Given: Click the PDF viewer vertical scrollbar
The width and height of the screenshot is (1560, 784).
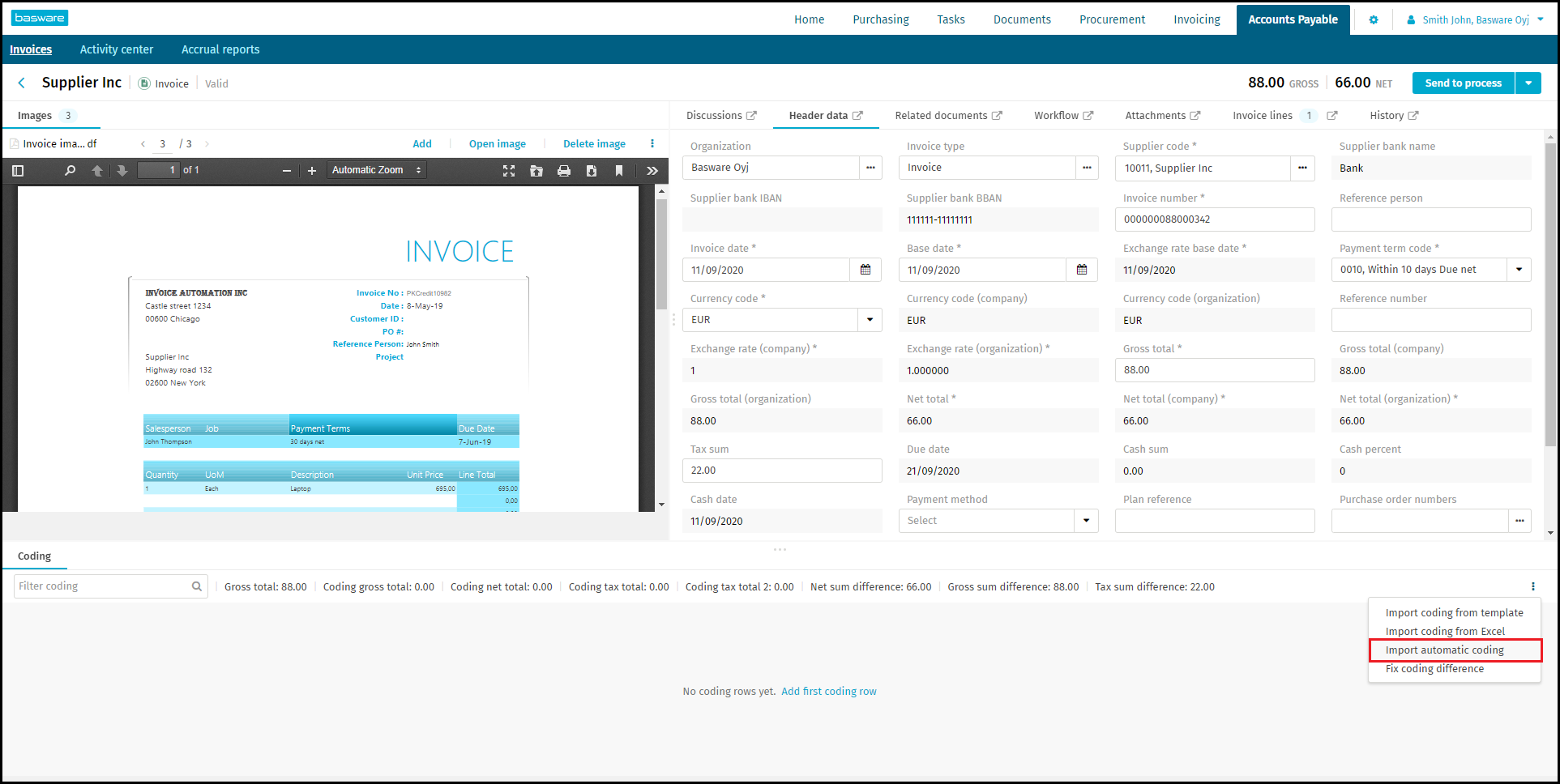Looking at the screenshot, I should [x=661, y=255].
